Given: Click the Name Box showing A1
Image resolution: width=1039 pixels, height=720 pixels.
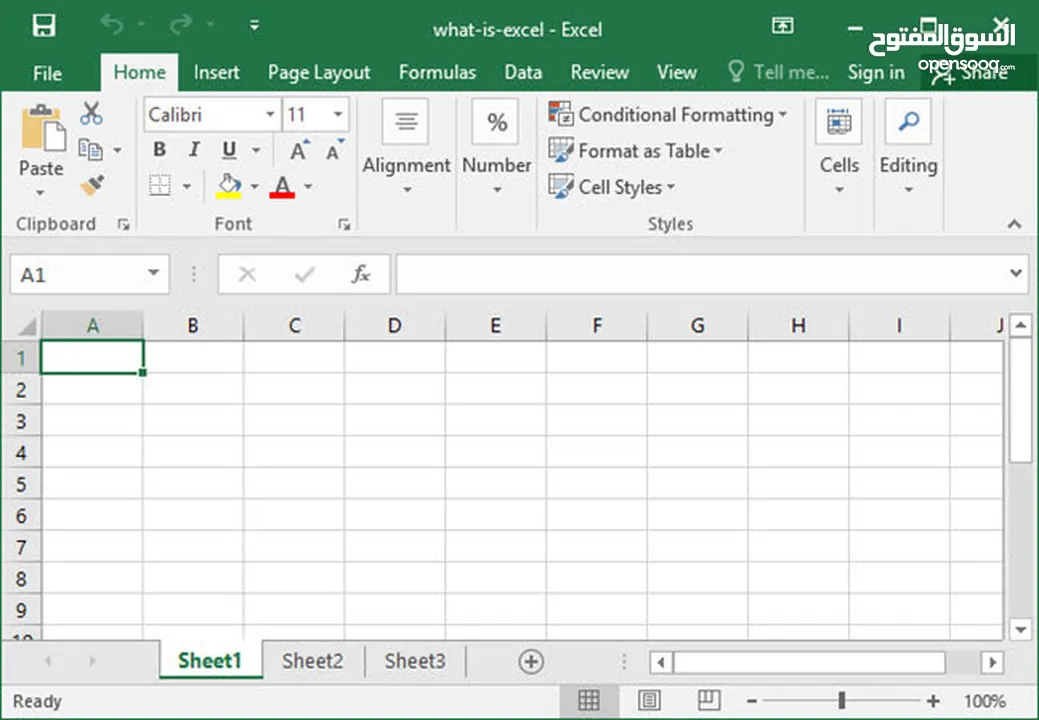Looking at the screenshot, I should click(x=76, y=274).
